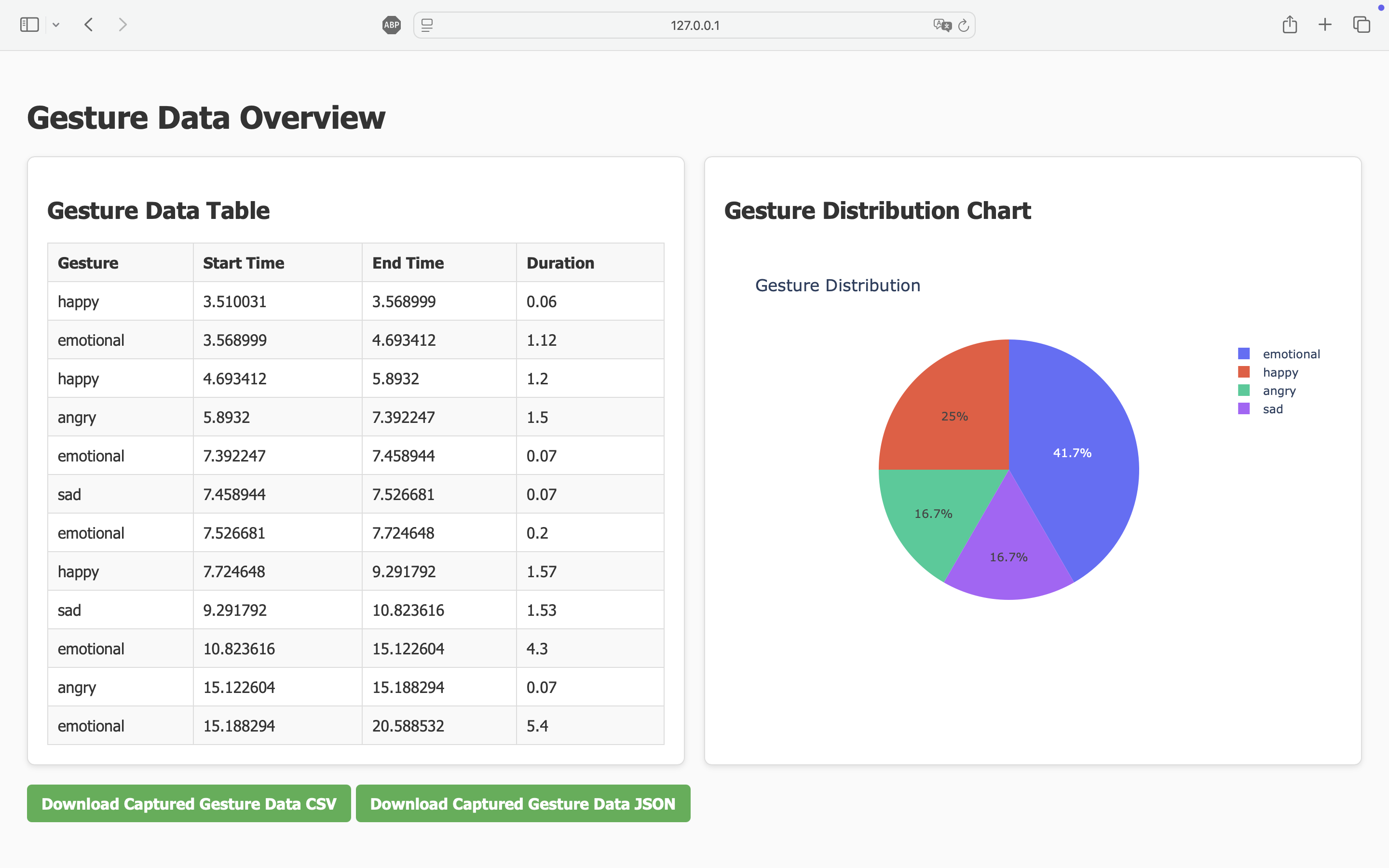Viewport: 1389px width, 868px height.
Task: Open a new tab with the plus icon
Action: coord(1325,25)
